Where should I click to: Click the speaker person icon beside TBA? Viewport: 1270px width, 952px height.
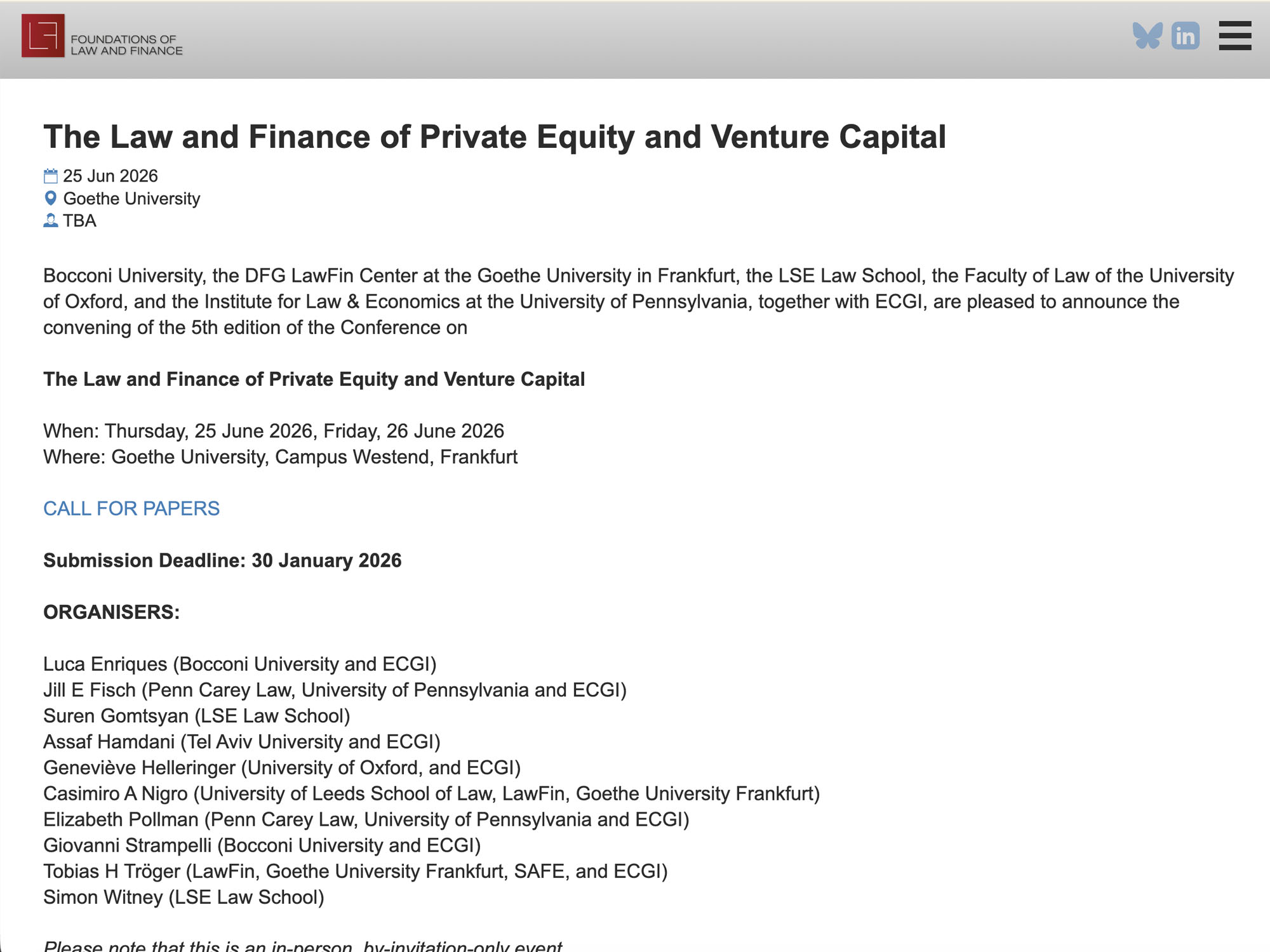[x=50, y=221]
